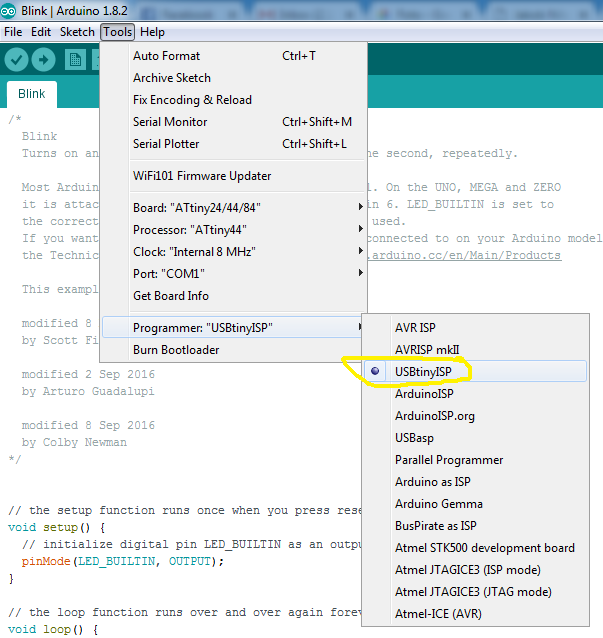Click the 'void loop() {' code line
Viewport: 603px width, 638px height.
pyautogui.click(x=53, y=629)
